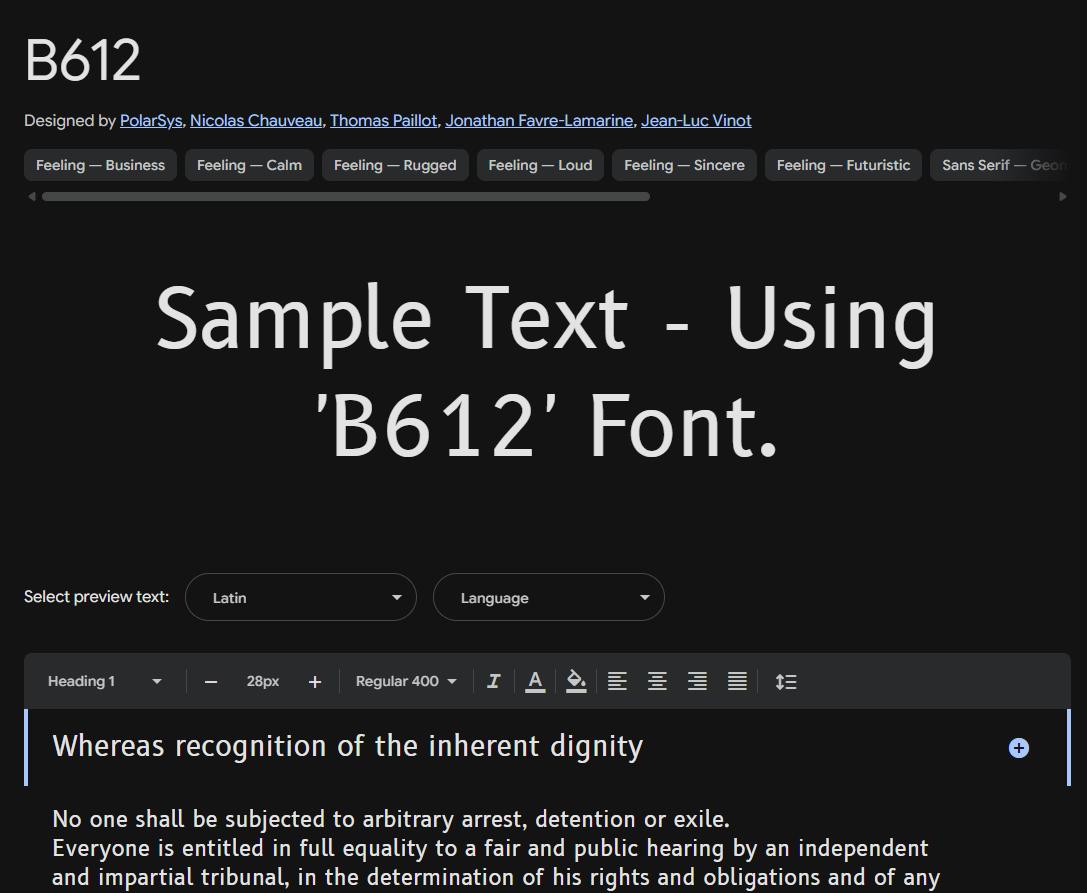
Task: Justify the text
Action: (737, 682)
